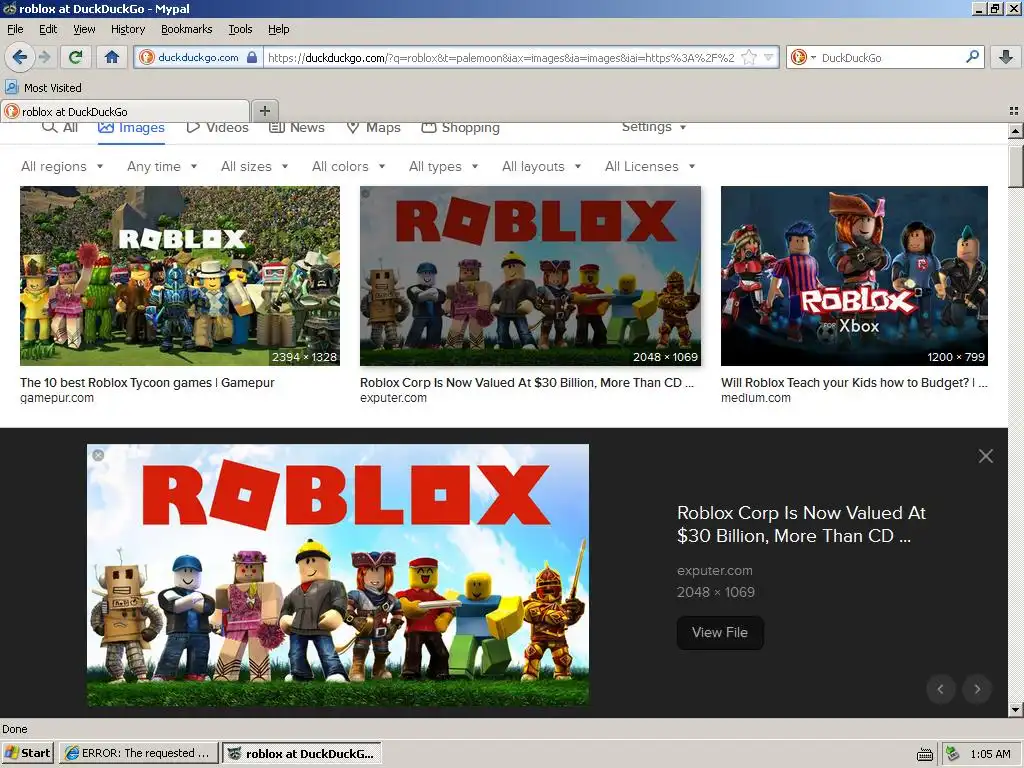1024x768 pixels.
Task: Open the Edit menu
Action: (x=48, y=29)
